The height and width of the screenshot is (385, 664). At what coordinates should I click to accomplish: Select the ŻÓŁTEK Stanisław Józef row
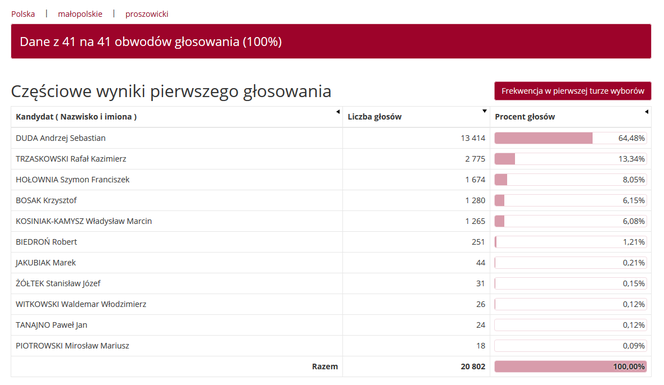(331, 283)
